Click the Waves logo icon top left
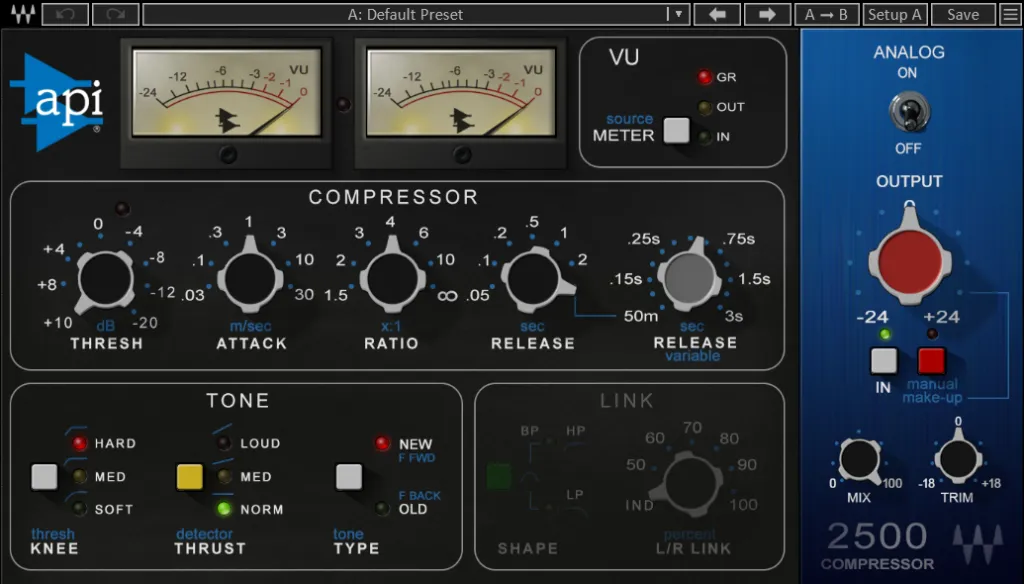This screenshot has width=1024, height=584. click(x=25, y=14)
